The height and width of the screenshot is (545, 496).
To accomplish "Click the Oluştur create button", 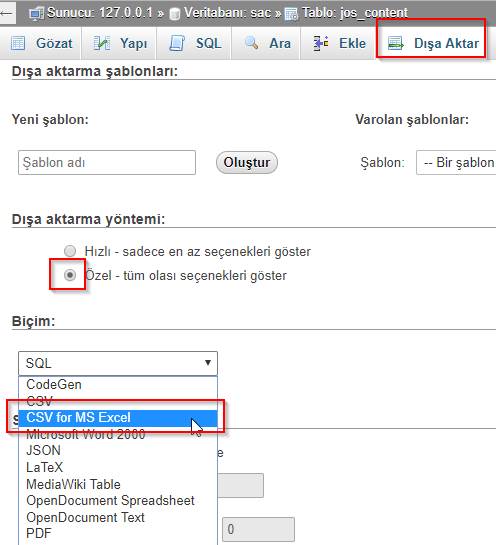I will 247,162.
